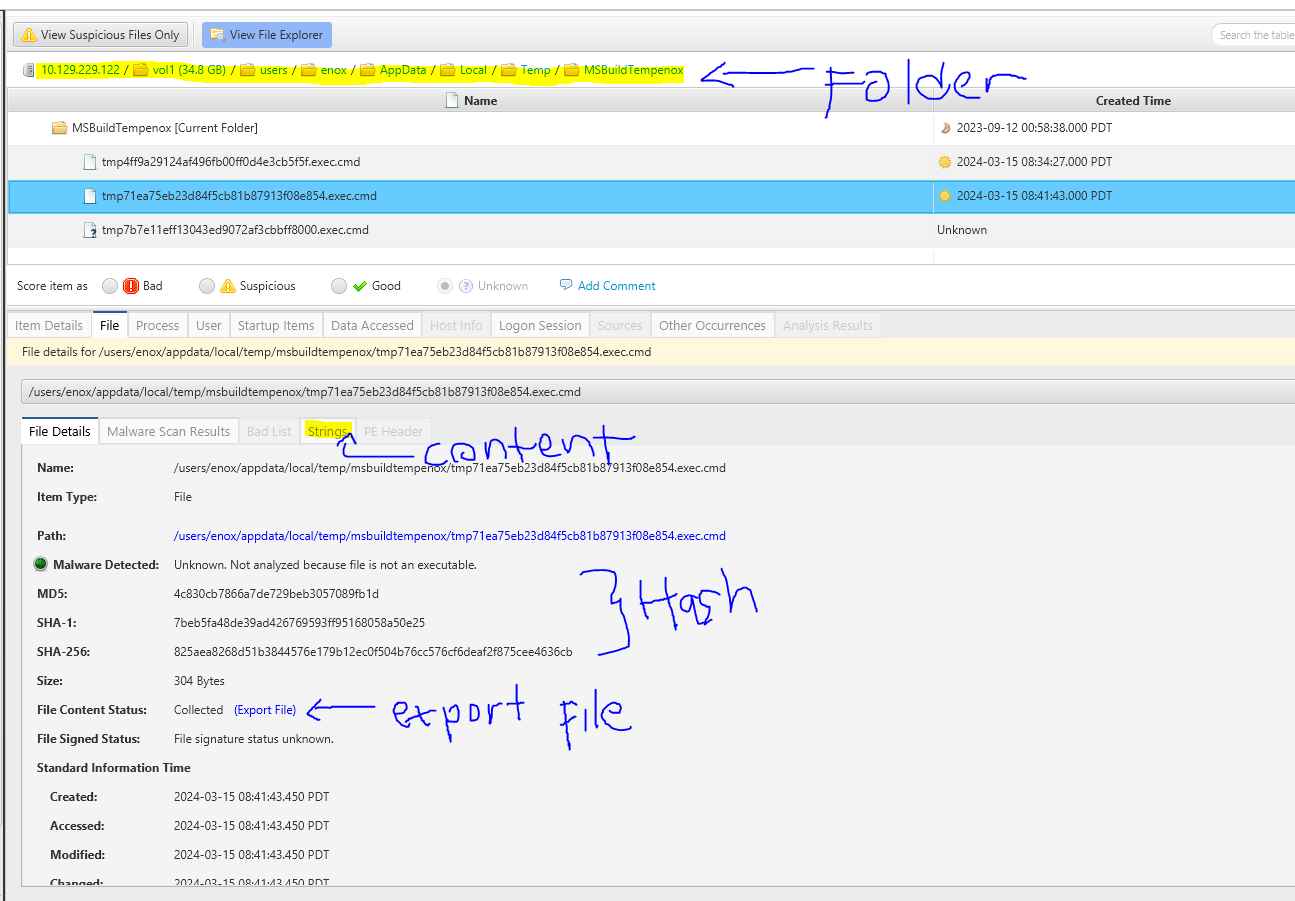This screenshot has width=1295, height=901.
Task: Open the vol1 folder icon in breadcrumb
Action: (x=141, y=70)
